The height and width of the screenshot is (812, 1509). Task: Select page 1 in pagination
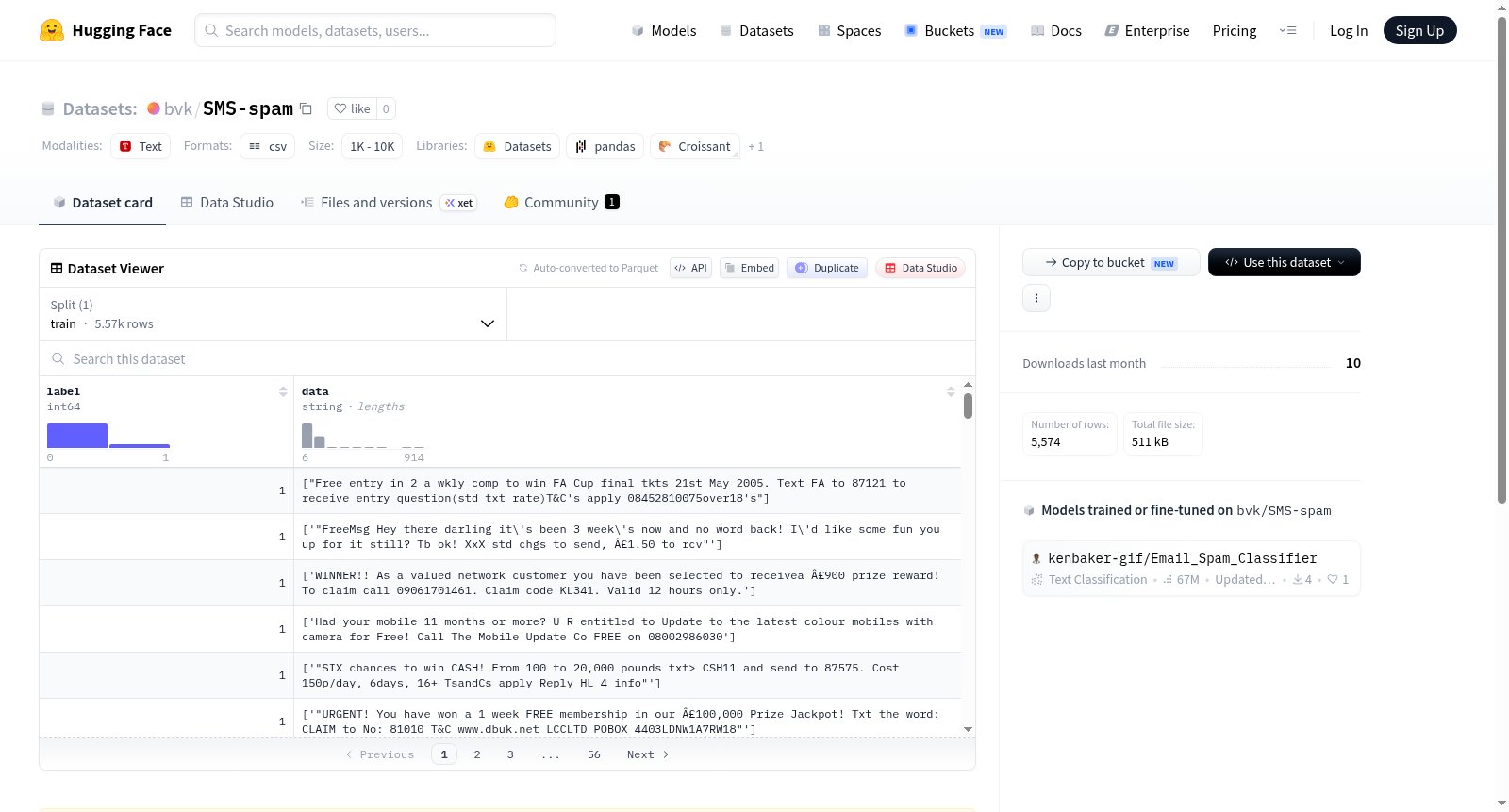(x=444, y=754)
